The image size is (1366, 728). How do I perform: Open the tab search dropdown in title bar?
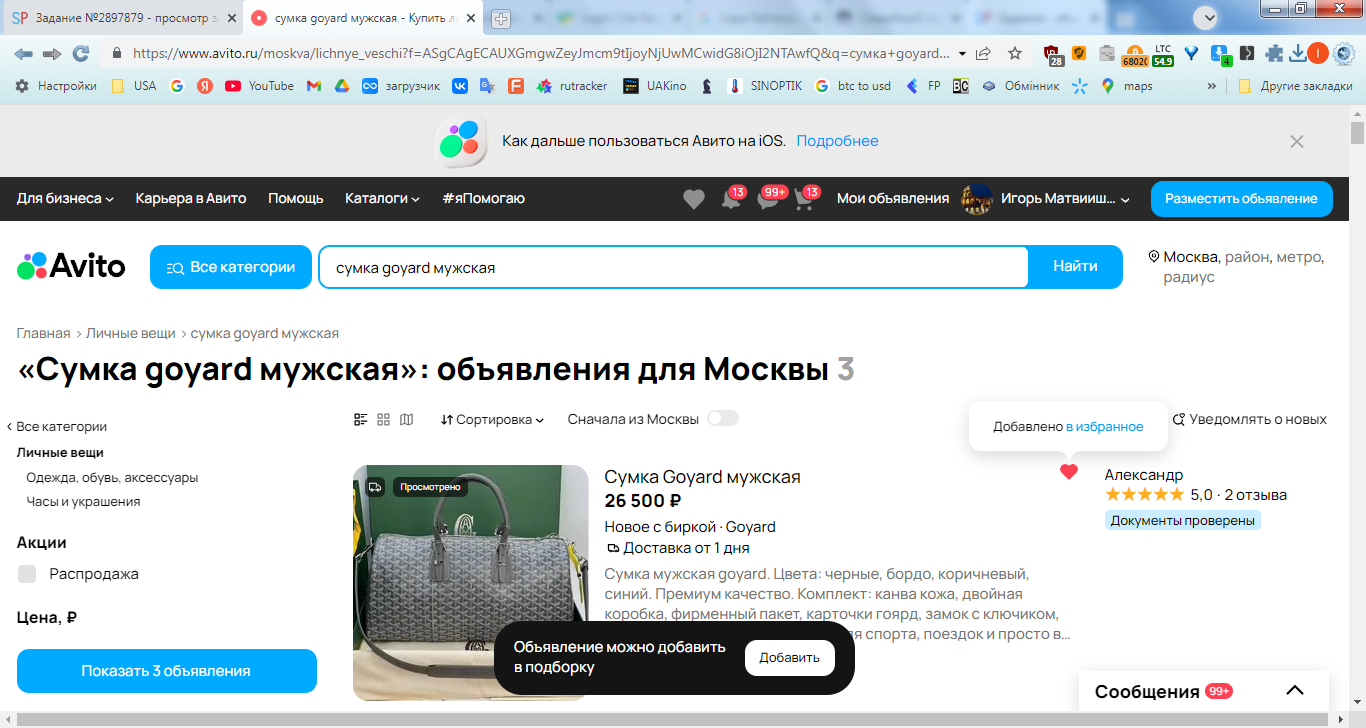pos(1208,17)
